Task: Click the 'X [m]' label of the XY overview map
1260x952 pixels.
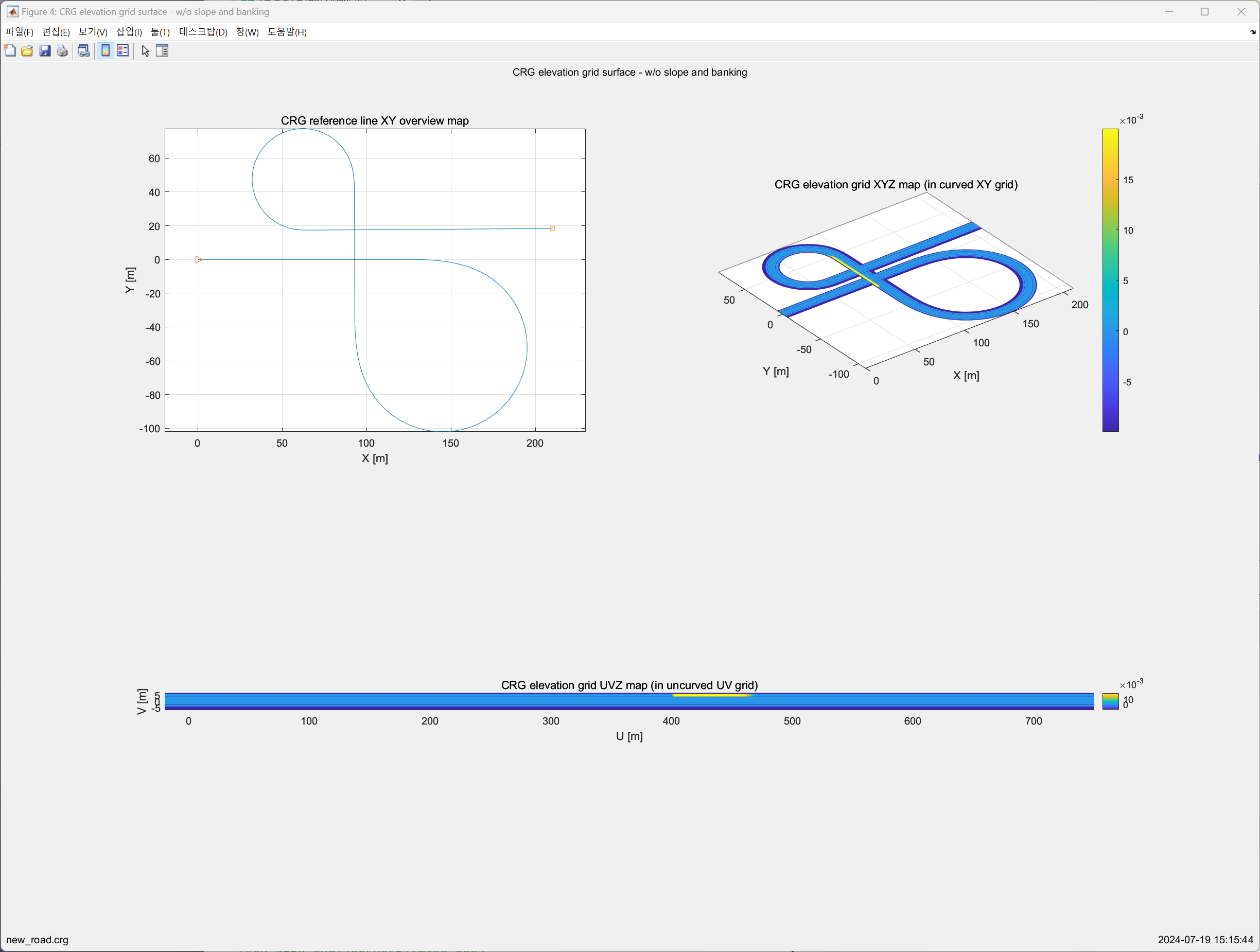Action: [375, 459]
